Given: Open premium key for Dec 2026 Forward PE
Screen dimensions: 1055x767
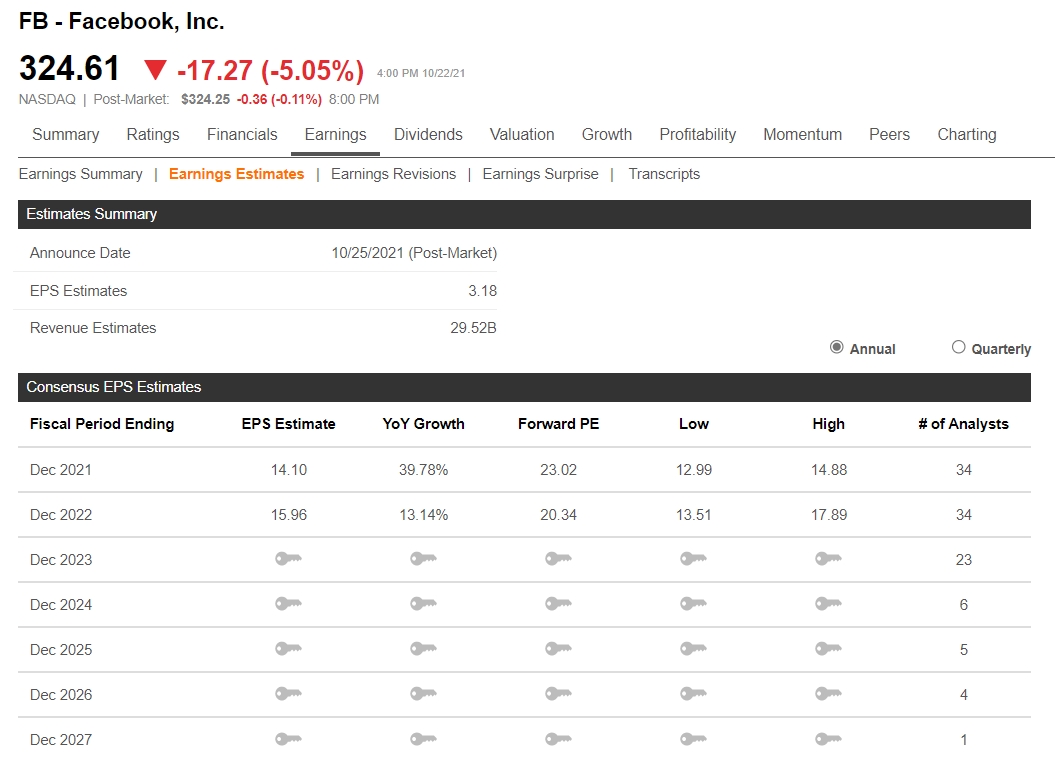Looking at the screenshot, I should click(x=558, y=694).
